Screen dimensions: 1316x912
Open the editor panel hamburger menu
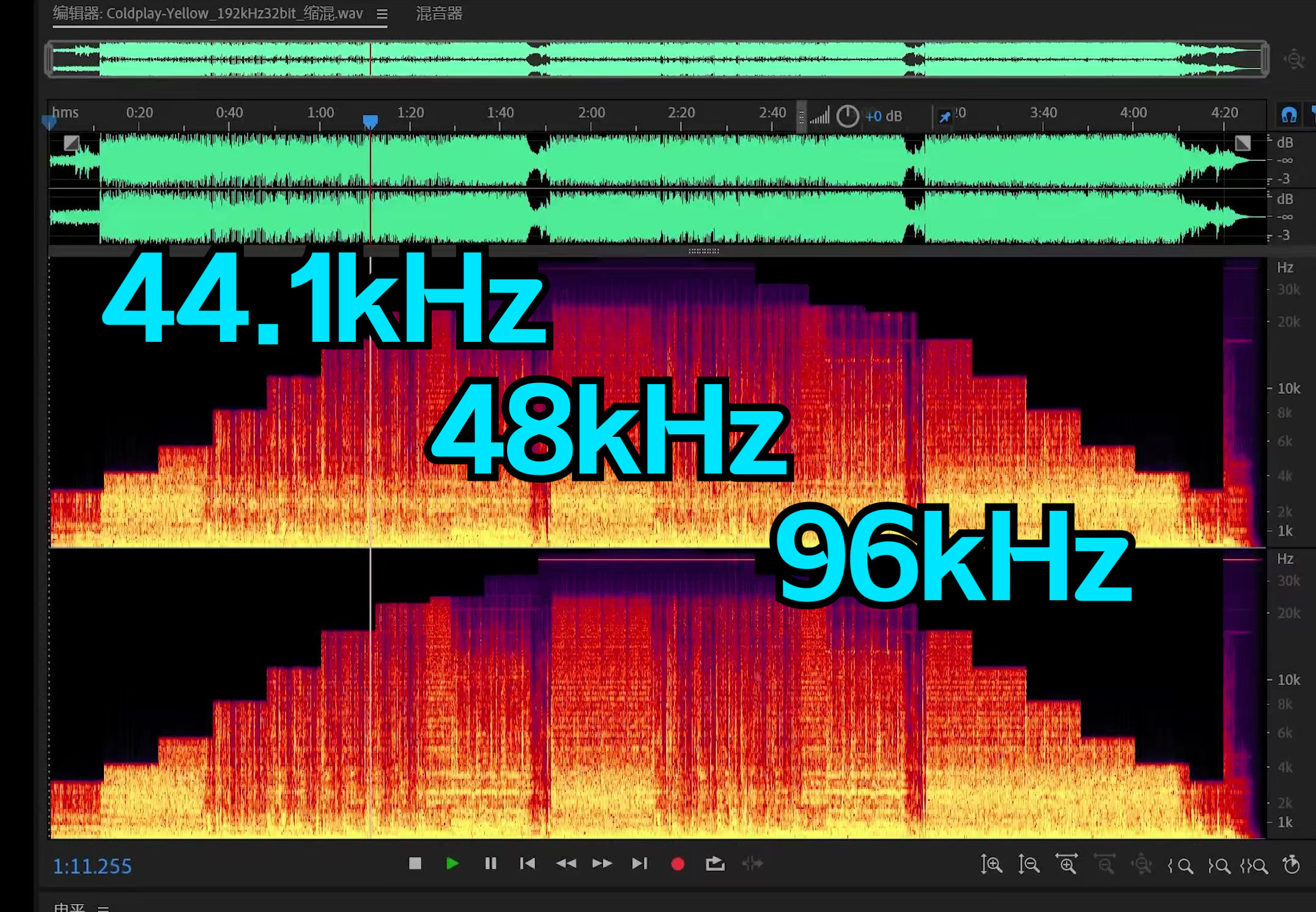point(382,14)
